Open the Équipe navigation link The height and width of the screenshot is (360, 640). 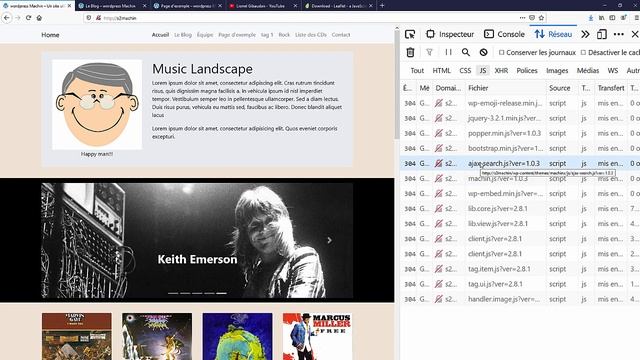[x=205, y=35]
